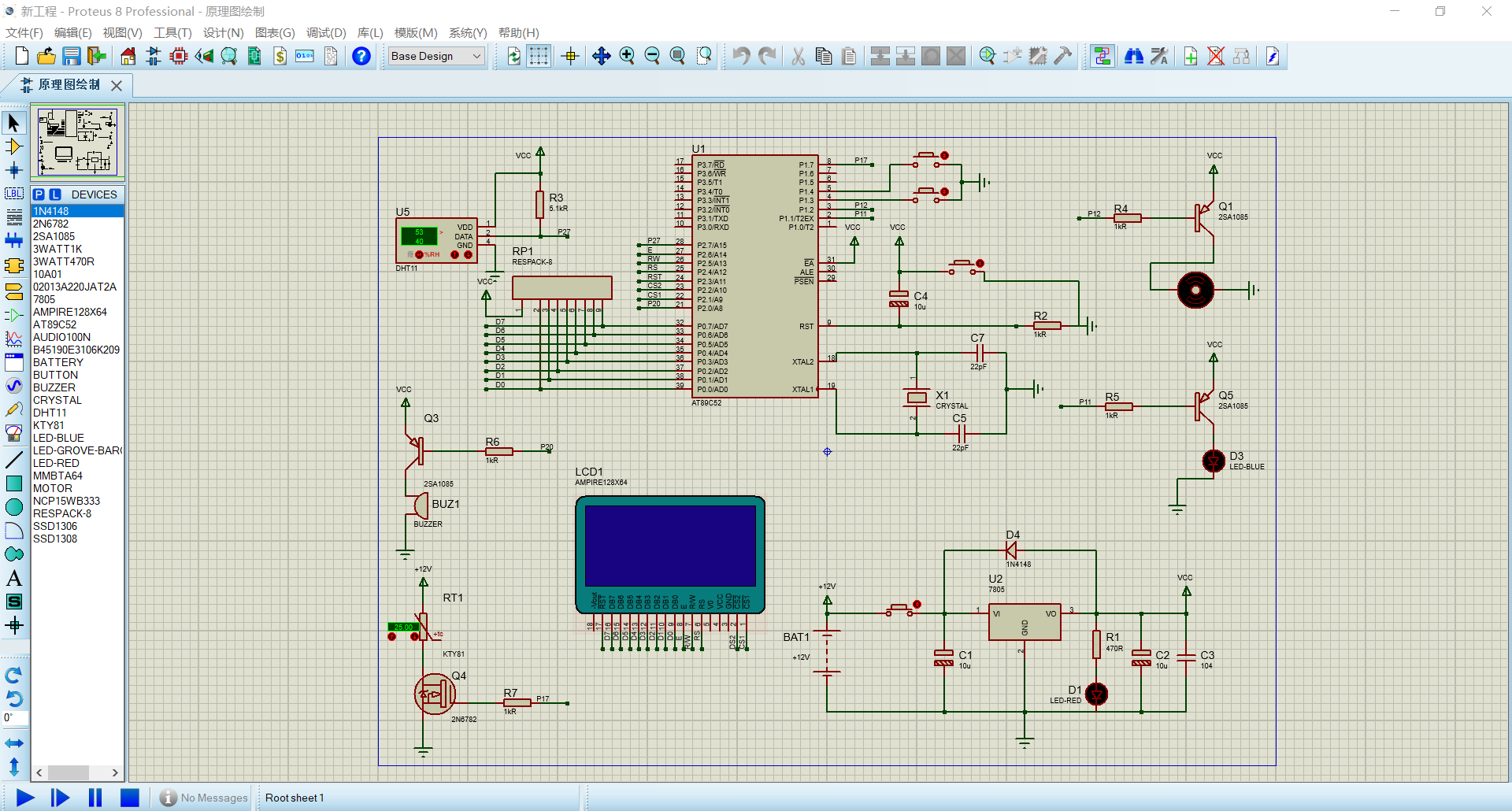Switch to the 原理图绘制 tab
This screenshot has width=1512, height=811.
[69, 84]
